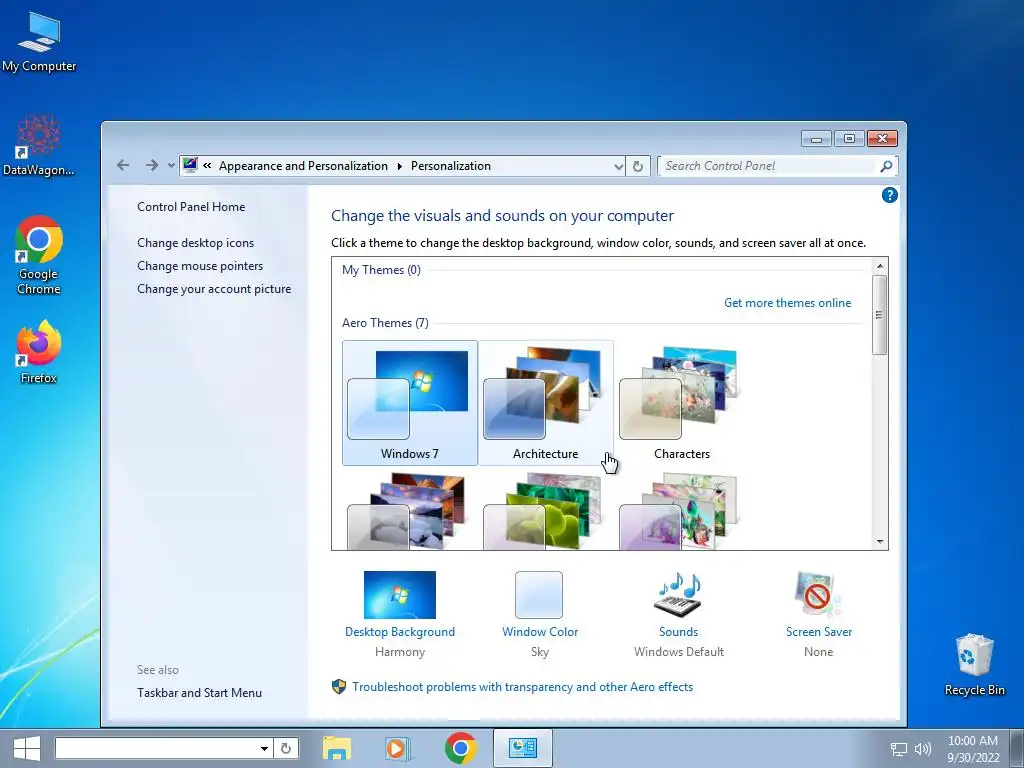Maximize the Personalization window
This screenshot has width=1024, height=768.
tap(849, 138)
